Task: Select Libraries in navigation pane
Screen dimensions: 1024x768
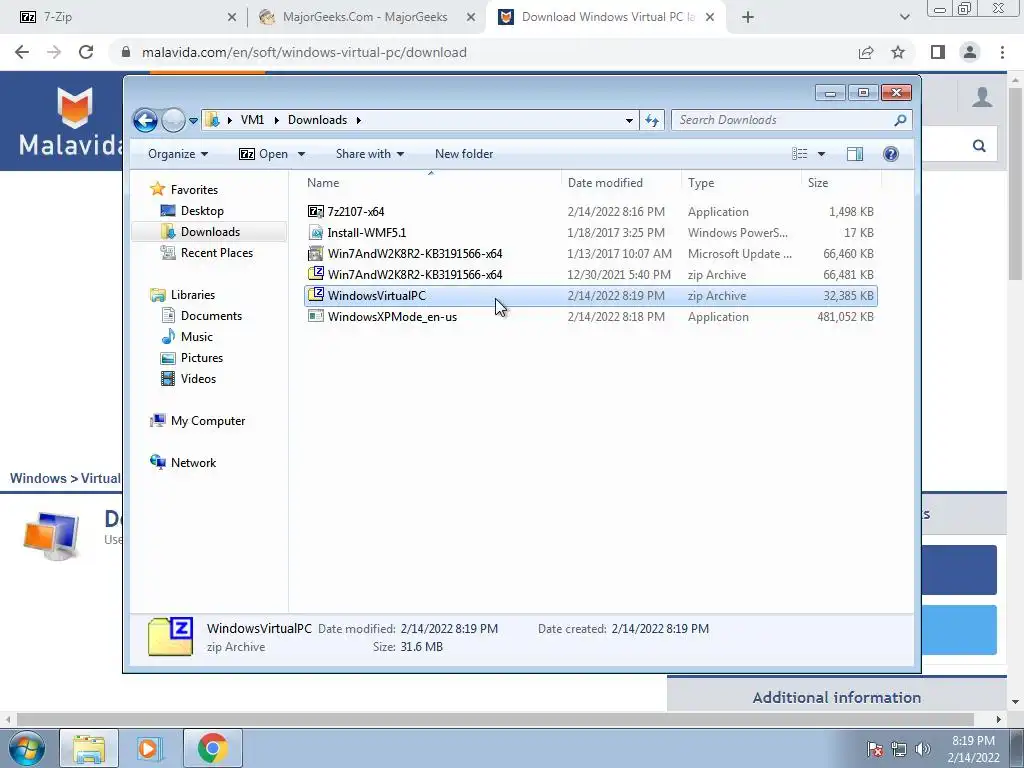Action: 193,295
